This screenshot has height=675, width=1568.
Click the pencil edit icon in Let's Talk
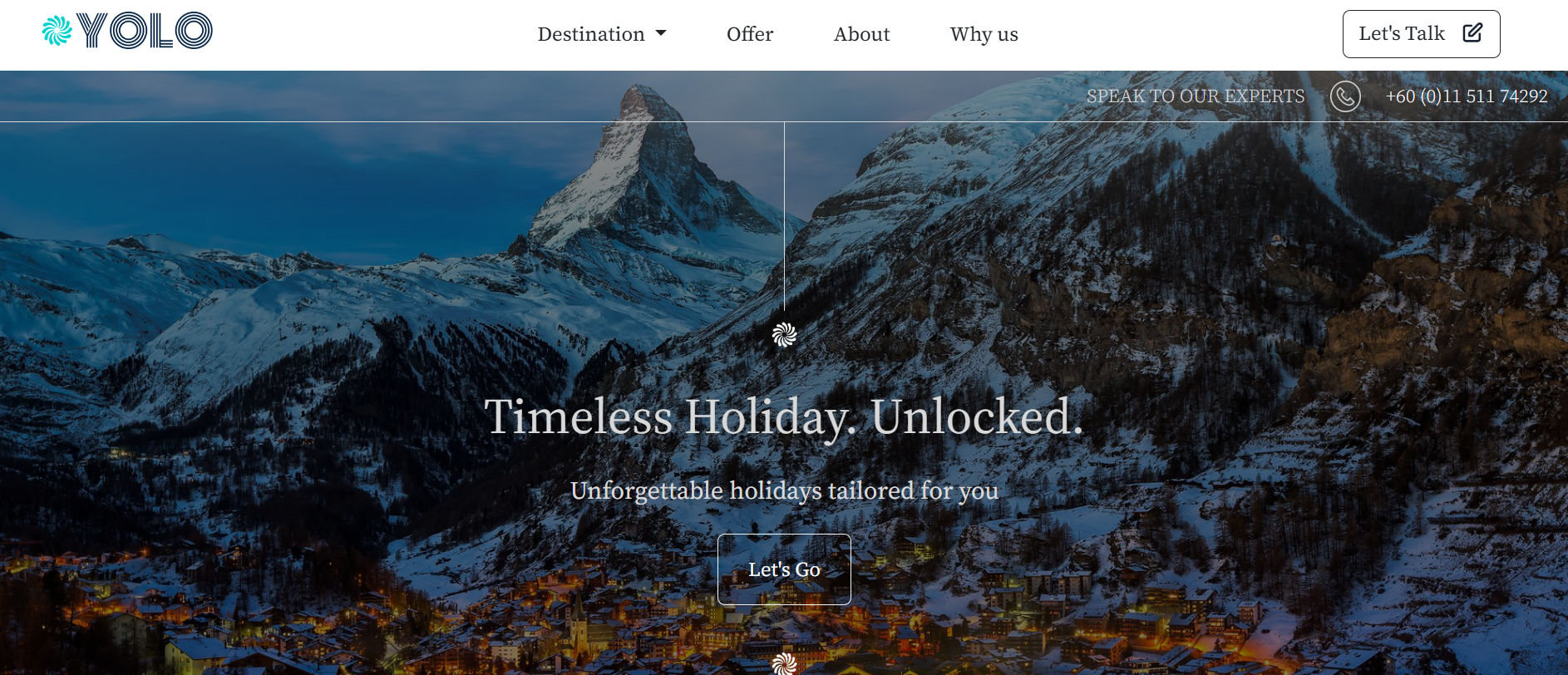coord(1472,32)
